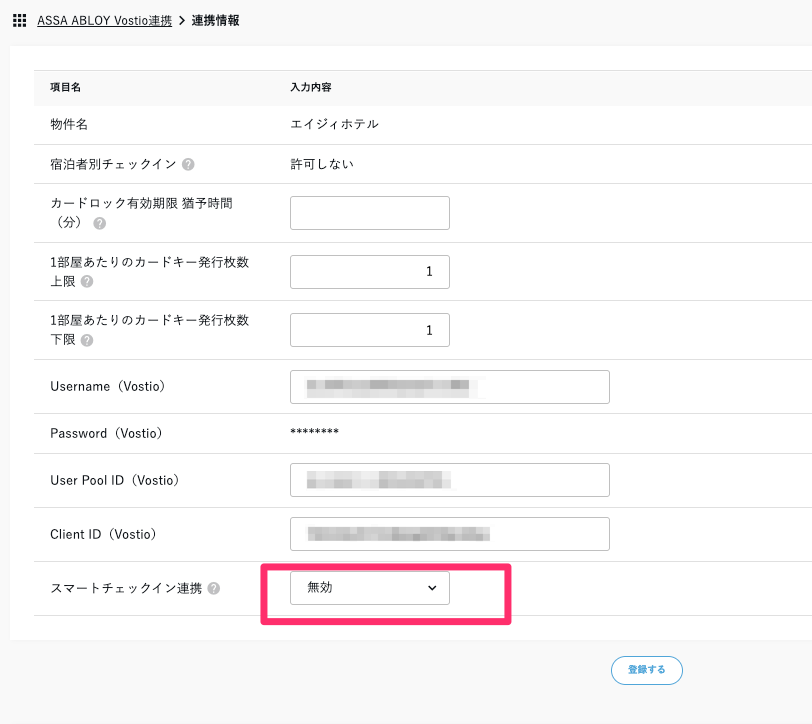Click help icon for カードキー発行枚数 下限
812x724 pixels.
(87, 340)
